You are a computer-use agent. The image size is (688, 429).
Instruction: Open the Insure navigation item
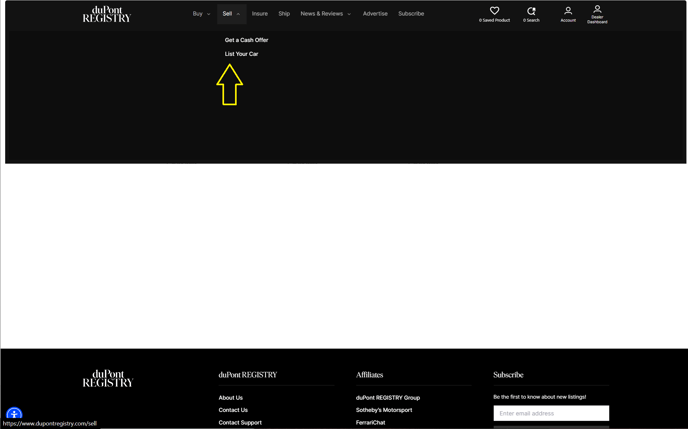[260, 14]
